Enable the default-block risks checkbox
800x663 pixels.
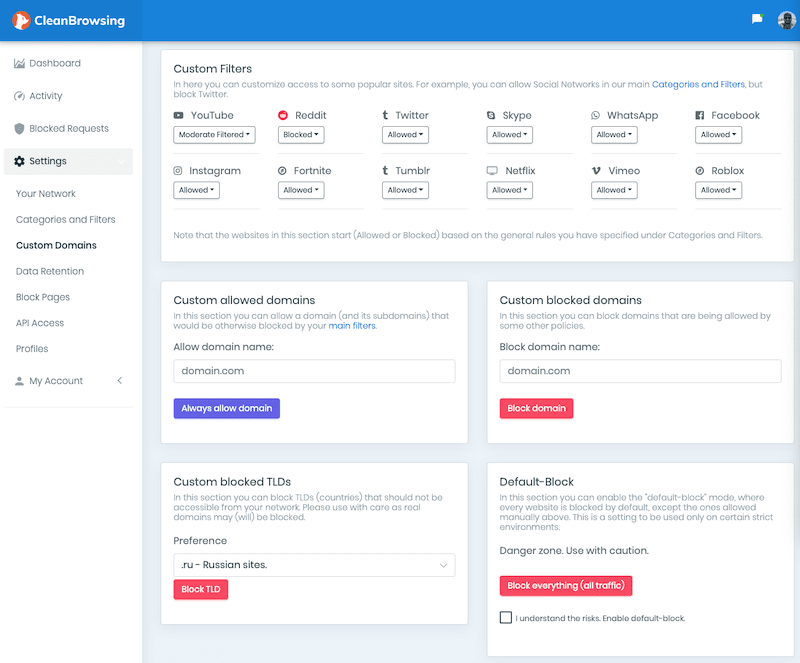pos(506,618)
